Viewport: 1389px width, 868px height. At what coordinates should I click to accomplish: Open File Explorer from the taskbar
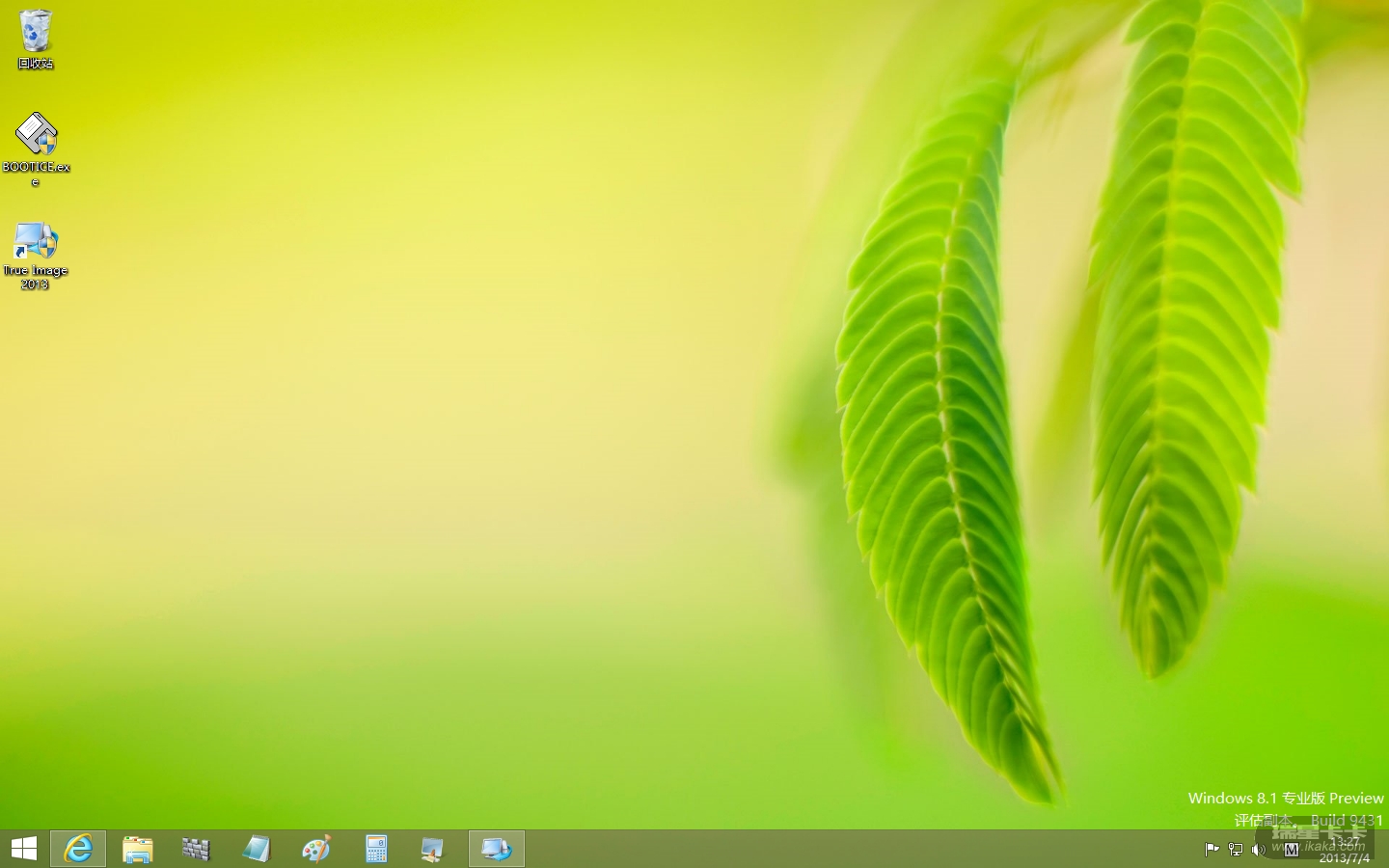(138, 849)
